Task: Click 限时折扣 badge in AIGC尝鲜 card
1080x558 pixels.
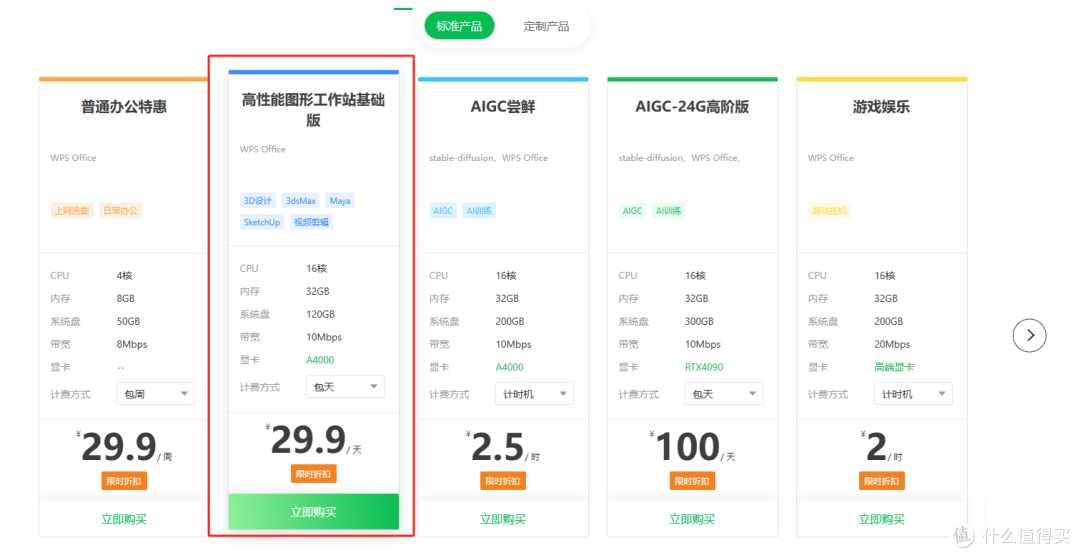Action: pyautogui.click(x=503, y=481)
